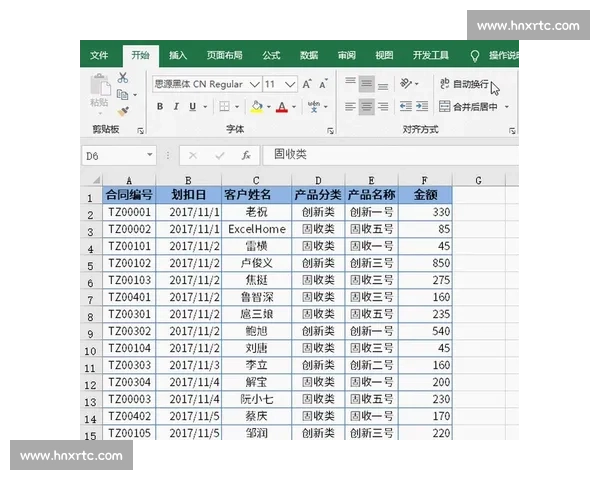
Task: Select the amount cell 850
Action: point(425,263)
